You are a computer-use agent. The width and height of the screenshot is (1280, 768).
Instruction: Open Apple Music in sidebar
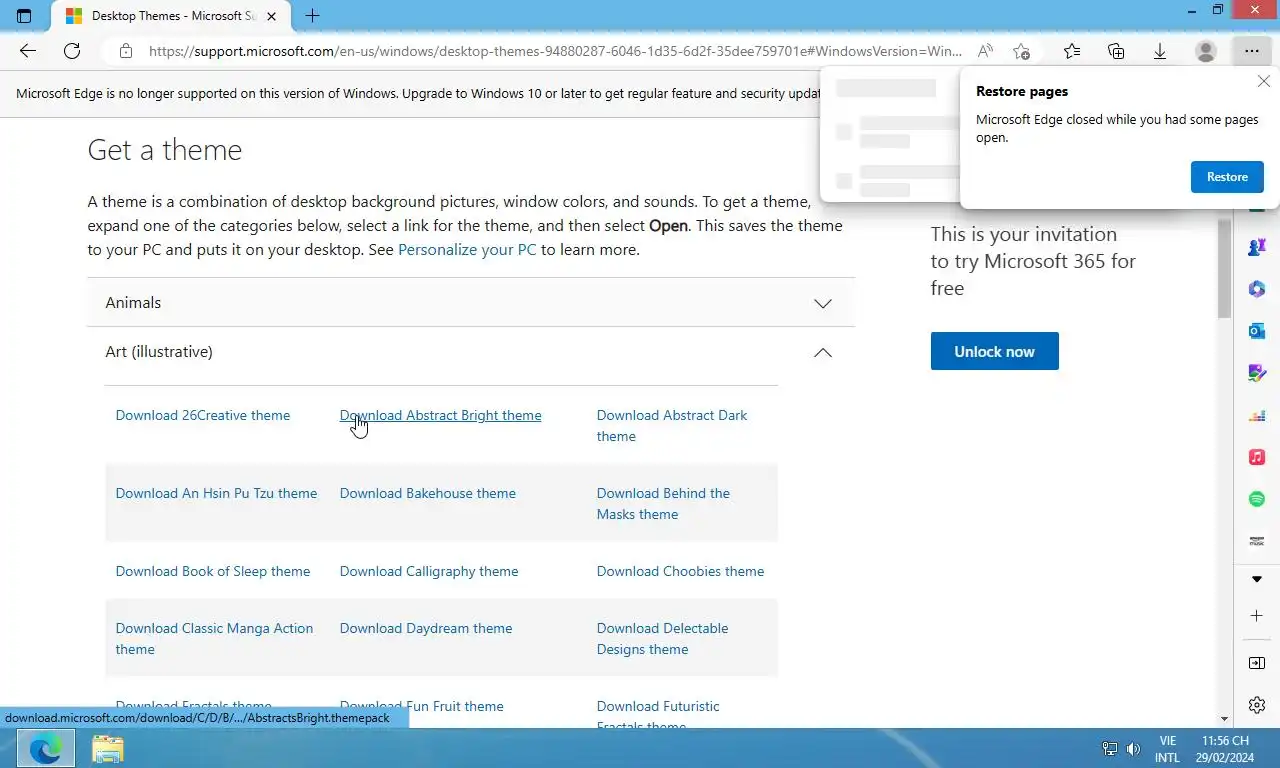pos(1257,457)
